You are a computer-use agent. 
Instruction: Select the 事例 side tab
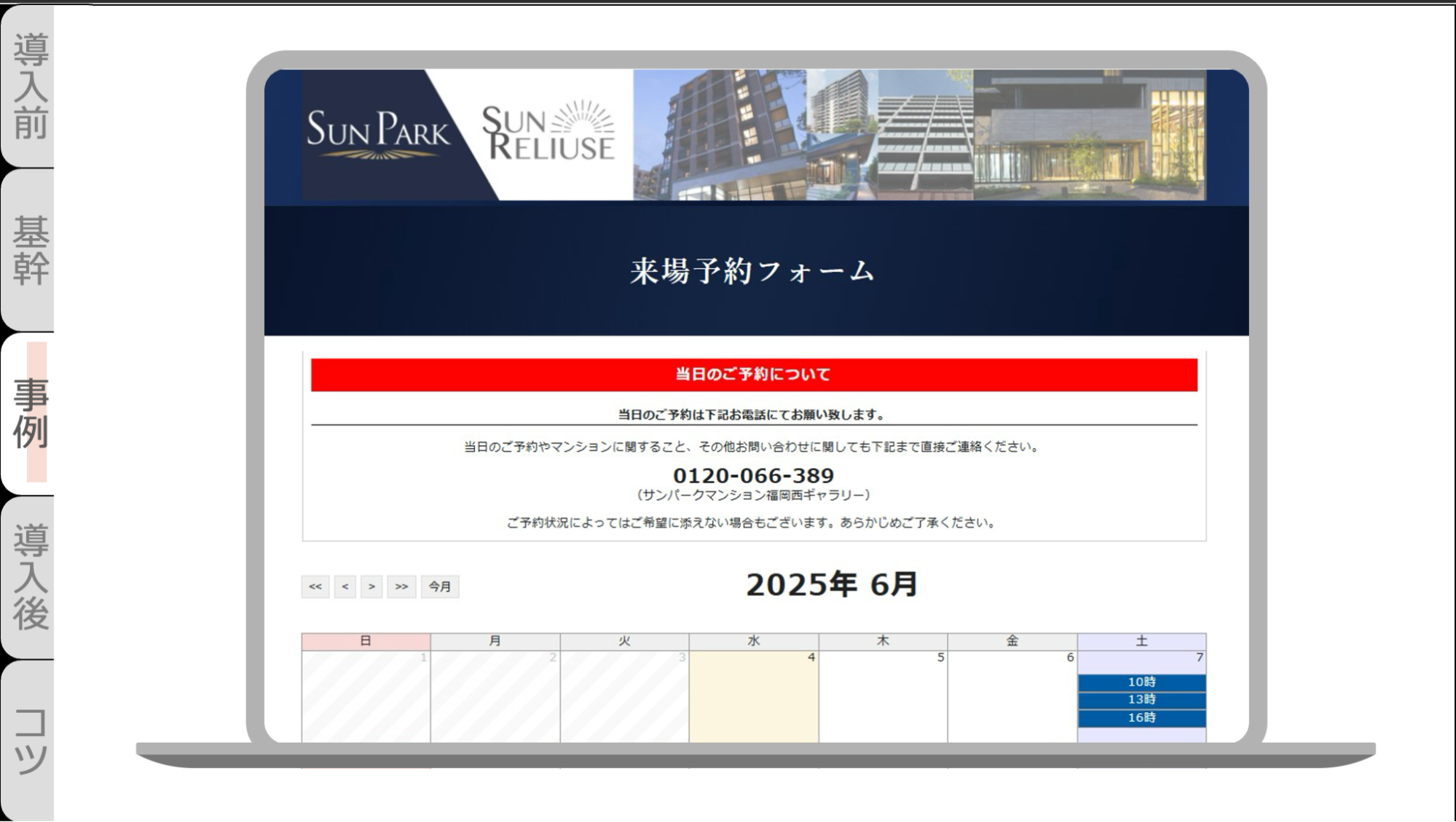[x=28, y=413]
